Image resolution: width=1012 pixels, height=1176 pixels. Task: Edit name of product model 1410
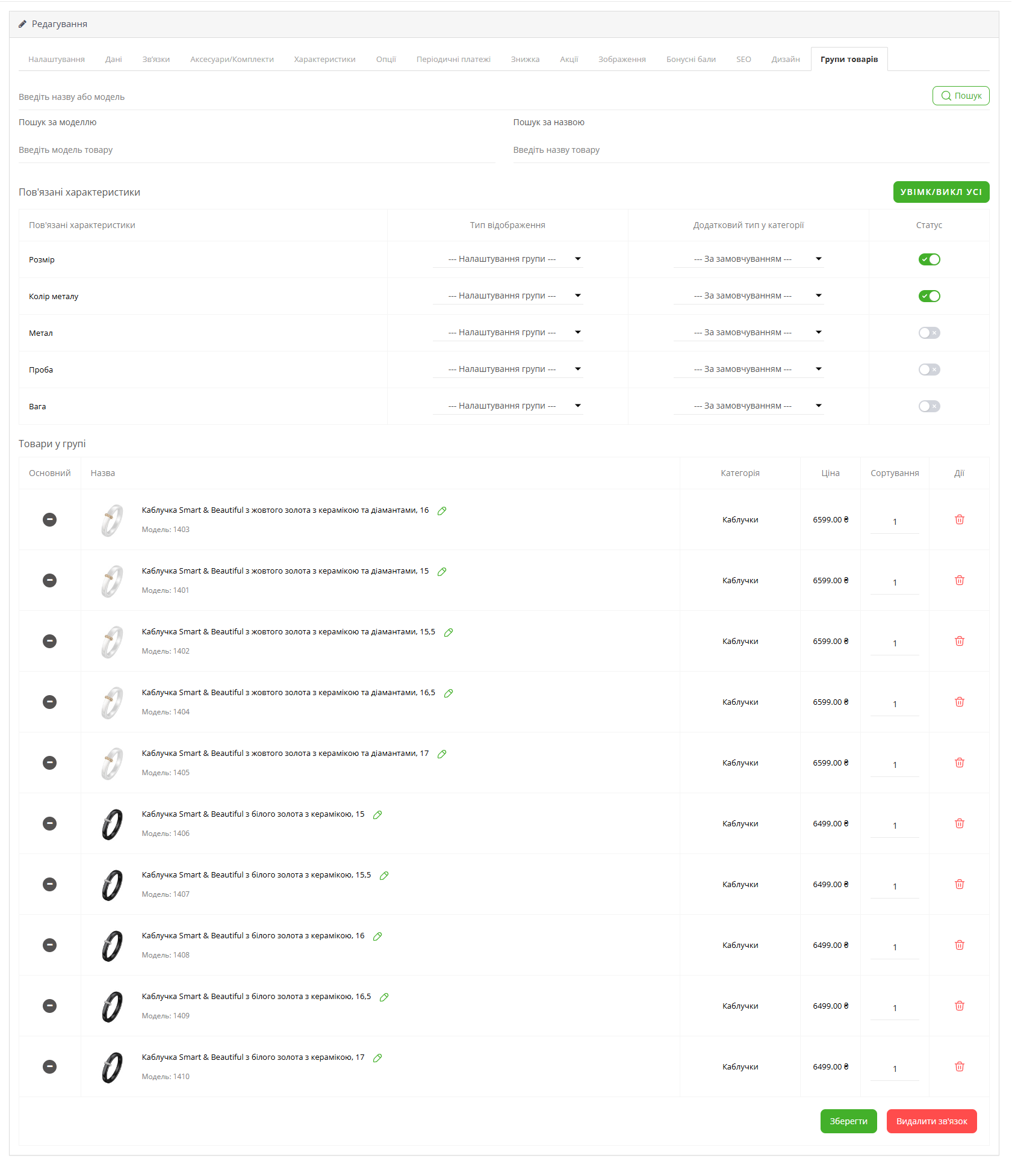[x=377, y=1058]
